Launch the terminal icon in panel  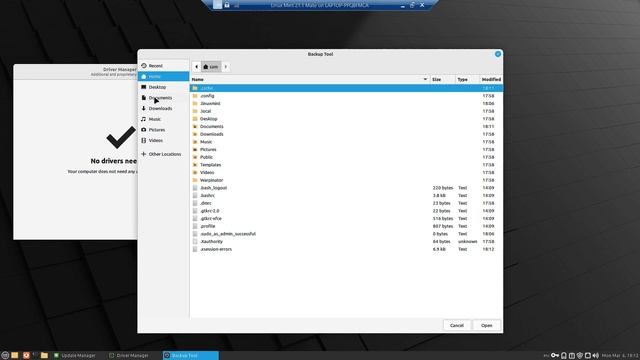coord(35,356)
